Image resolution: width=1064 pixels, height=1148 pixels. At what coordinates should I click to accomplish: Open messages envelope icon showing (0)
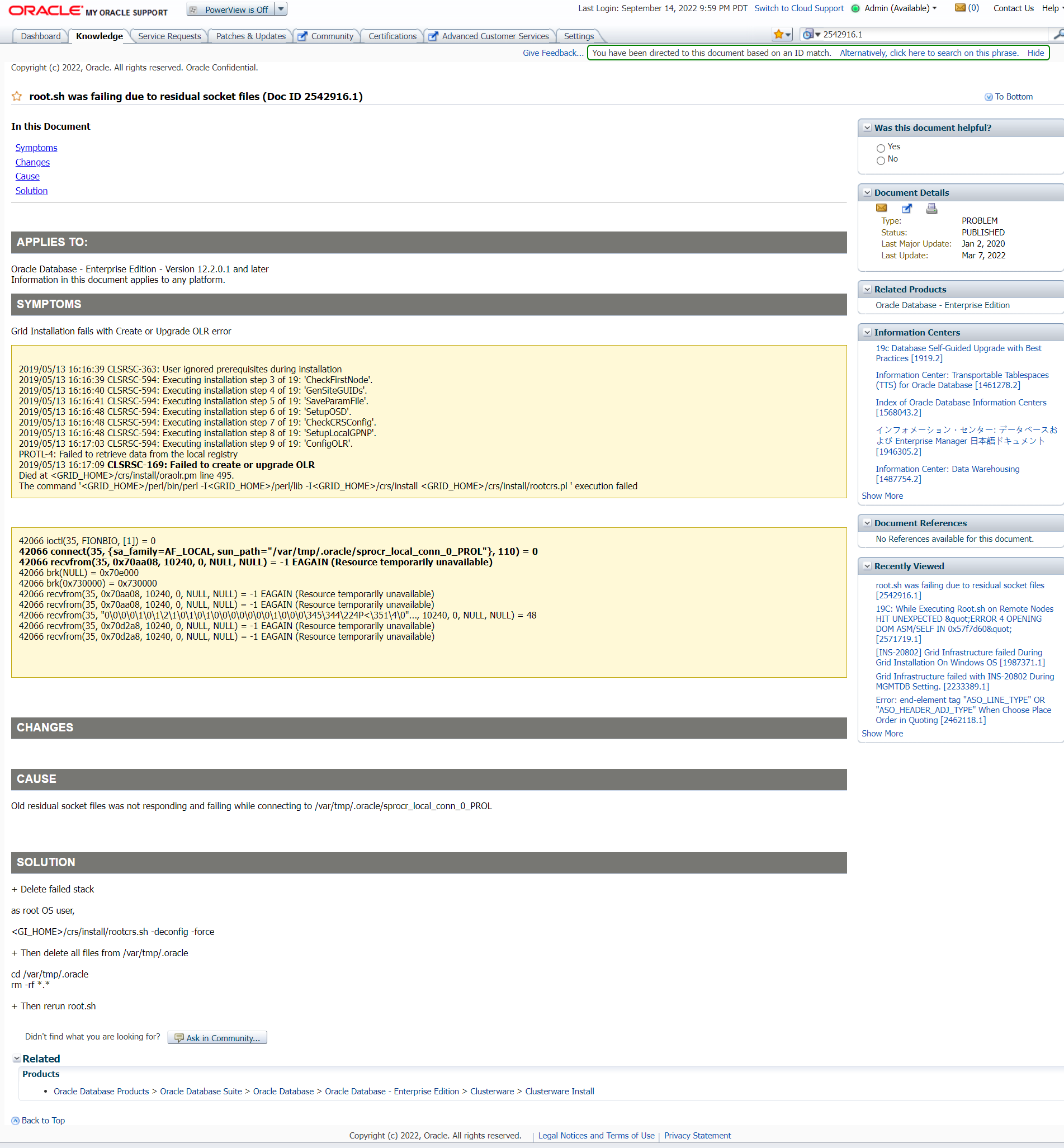(x=960, y=8)
